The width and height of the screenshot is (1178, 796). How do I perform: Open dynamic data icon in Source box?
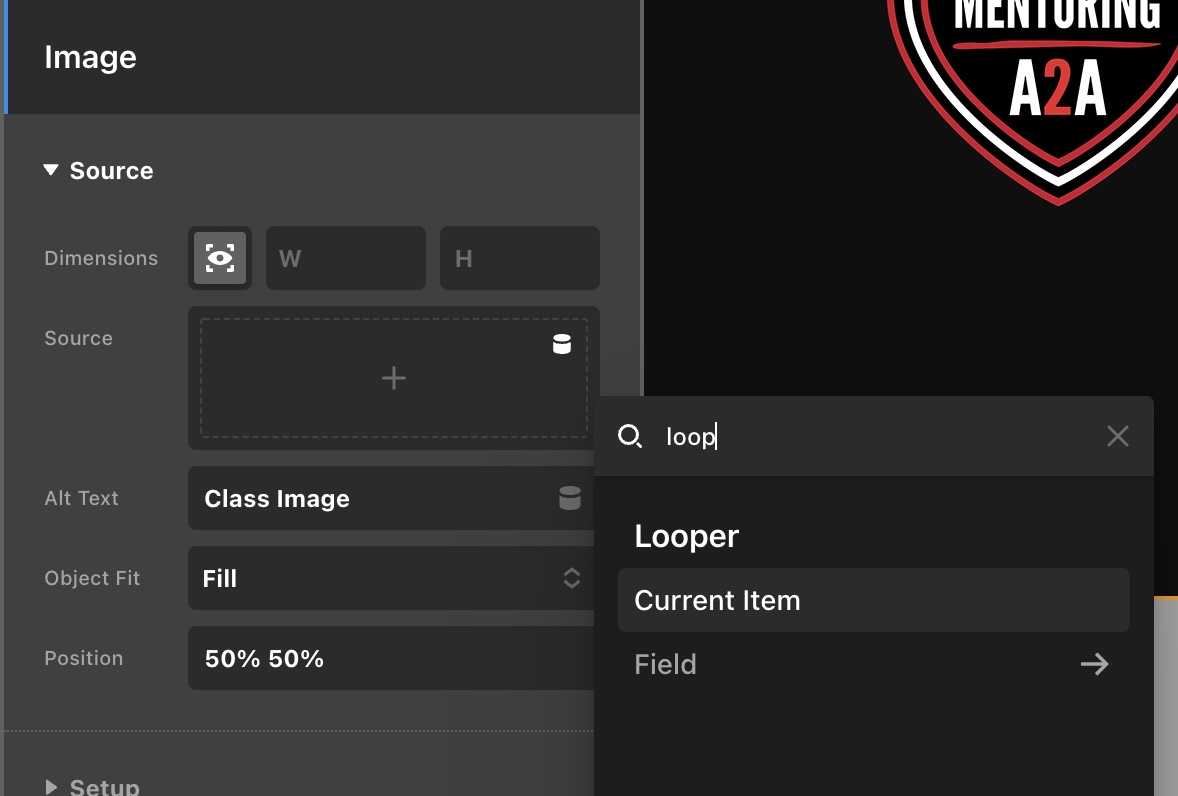[x=562, y=345]
